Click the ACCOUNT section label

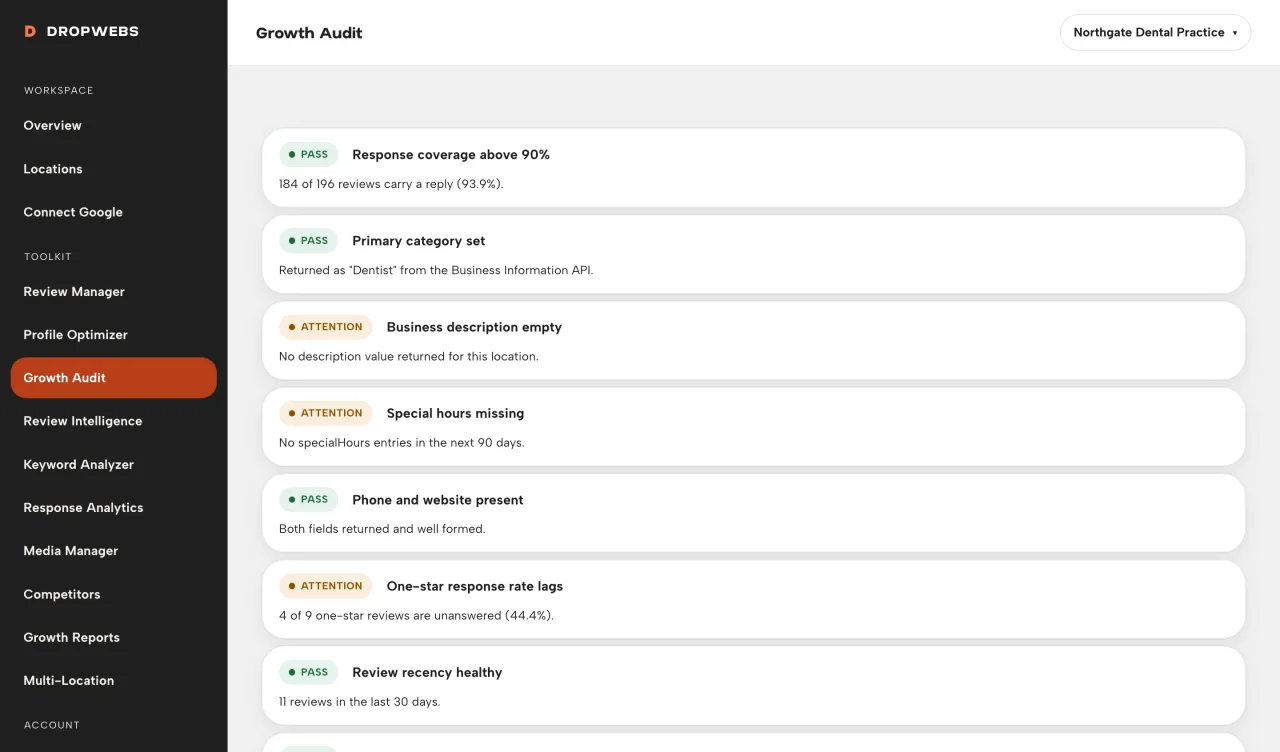tap(52, 725)
